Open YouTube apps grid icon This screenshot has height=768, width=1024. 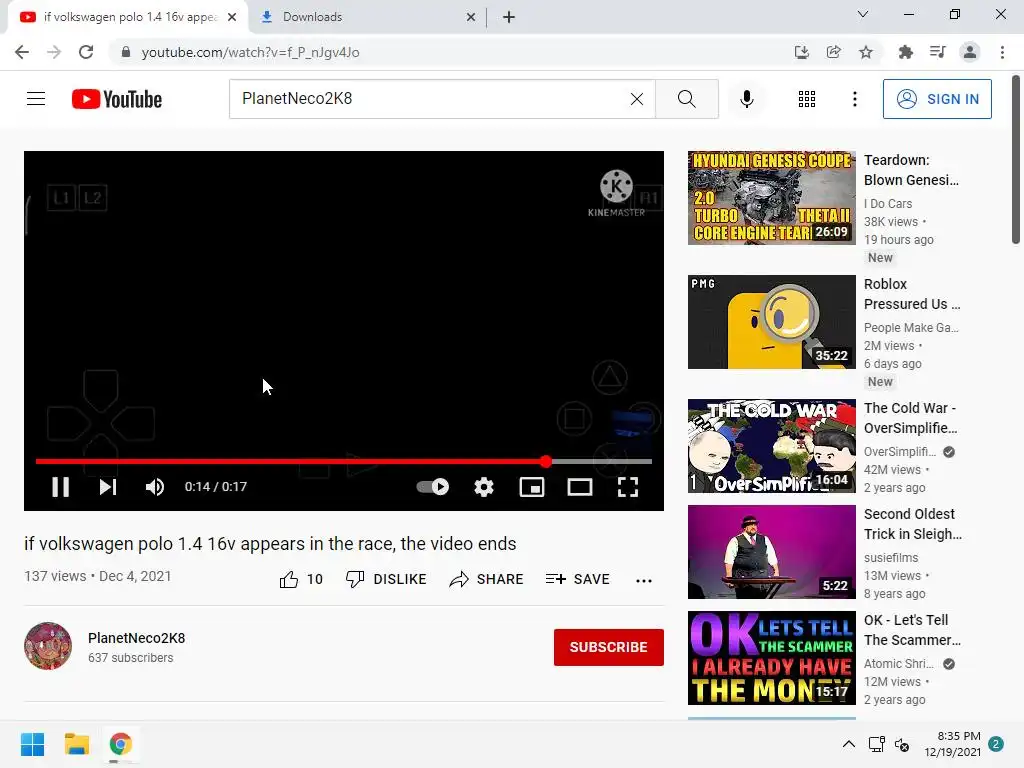coord(807,99)
